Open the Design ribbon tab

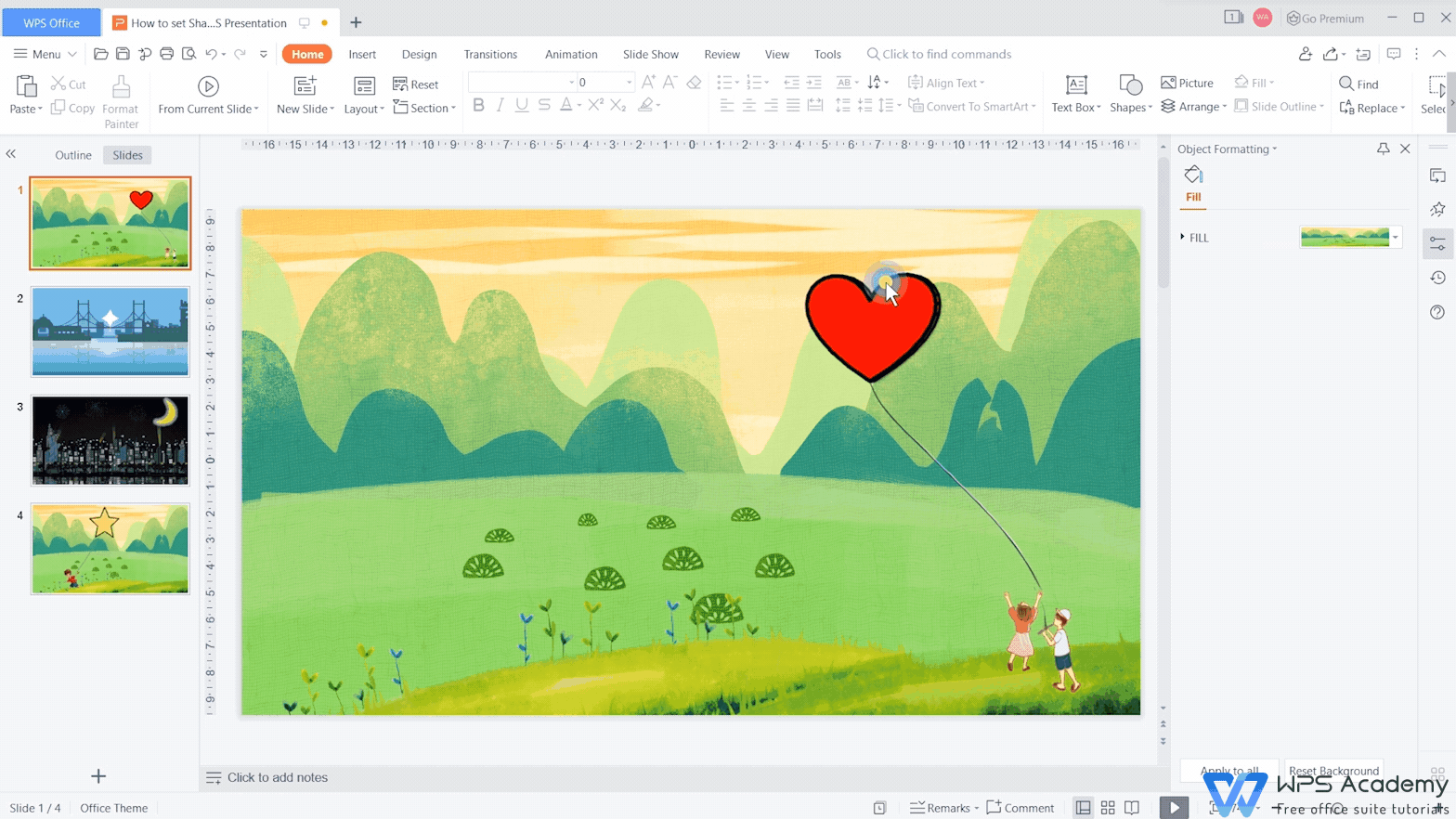click(419, 54)
